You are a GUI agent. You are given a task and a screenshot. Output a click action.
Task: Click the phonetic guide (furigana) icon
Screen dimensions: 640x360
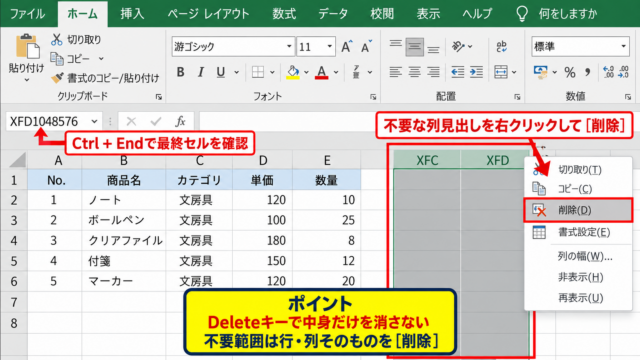click(x=356, y=72)
